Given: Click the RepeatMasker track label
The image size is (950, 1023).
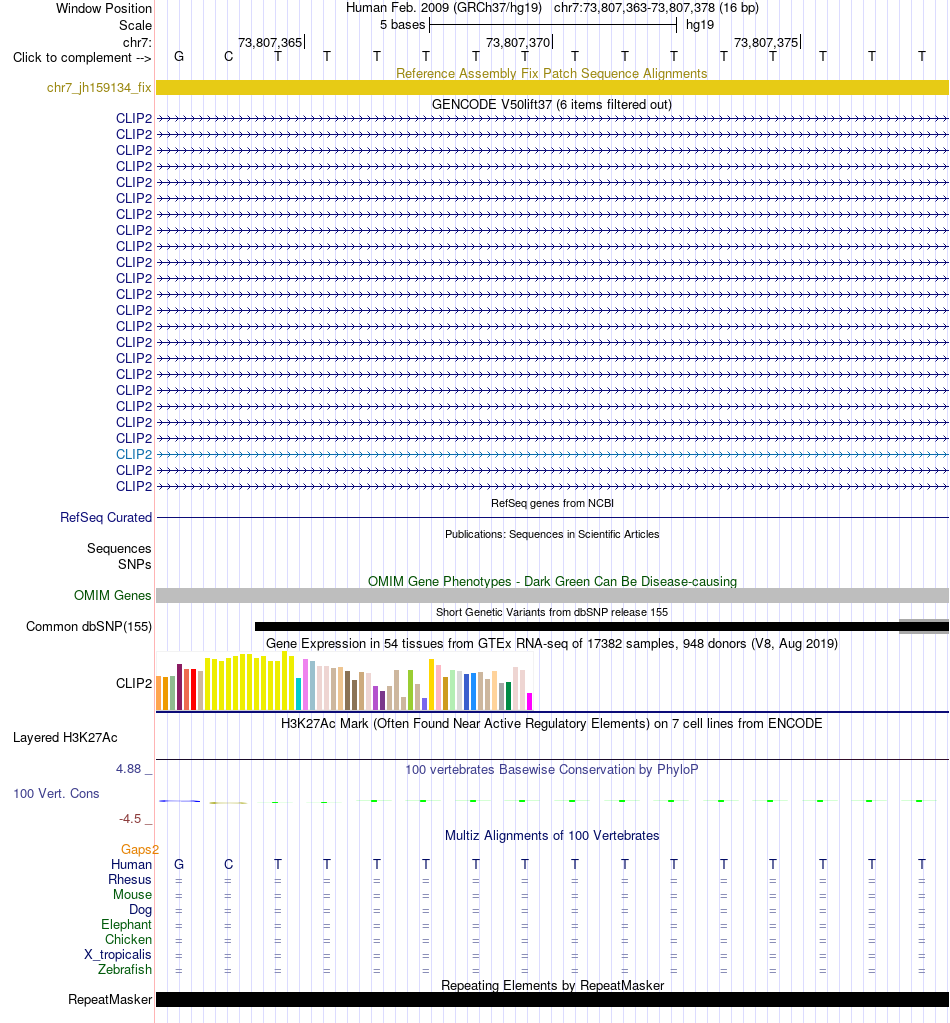Looking at the screenshot, I should [110, 1000].
